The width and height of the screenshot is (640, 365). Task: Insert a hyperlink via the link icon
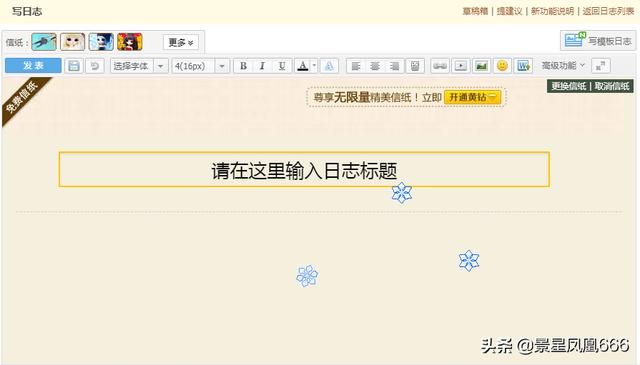[x=440, y=66]
